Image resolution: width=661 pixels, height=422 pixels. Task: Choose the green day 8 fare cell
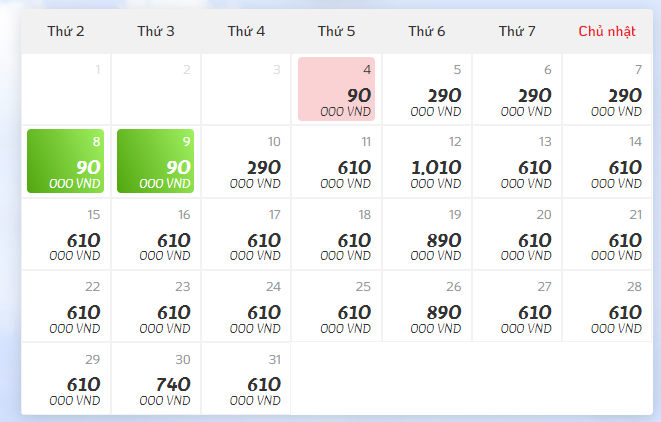[66, 161]
